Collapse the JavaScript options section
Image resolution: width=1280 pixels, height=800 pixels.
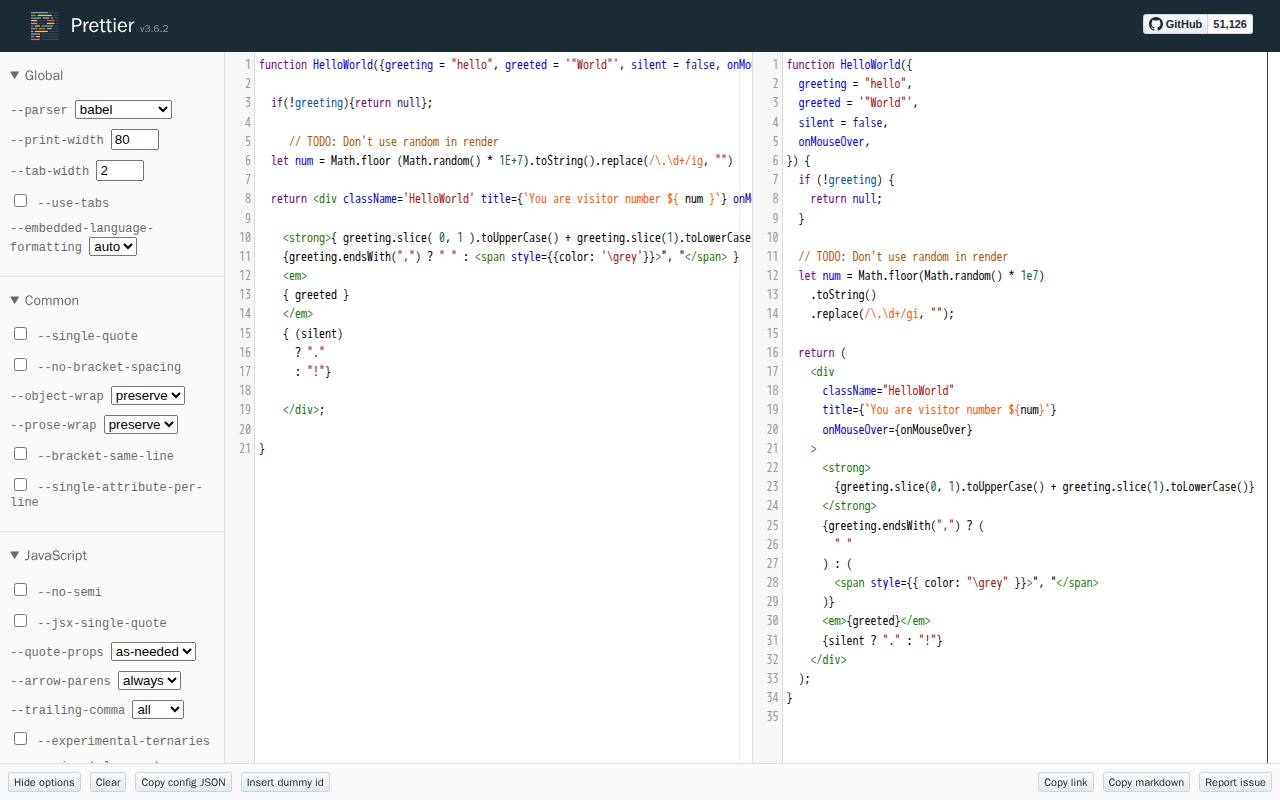point(48,556)
